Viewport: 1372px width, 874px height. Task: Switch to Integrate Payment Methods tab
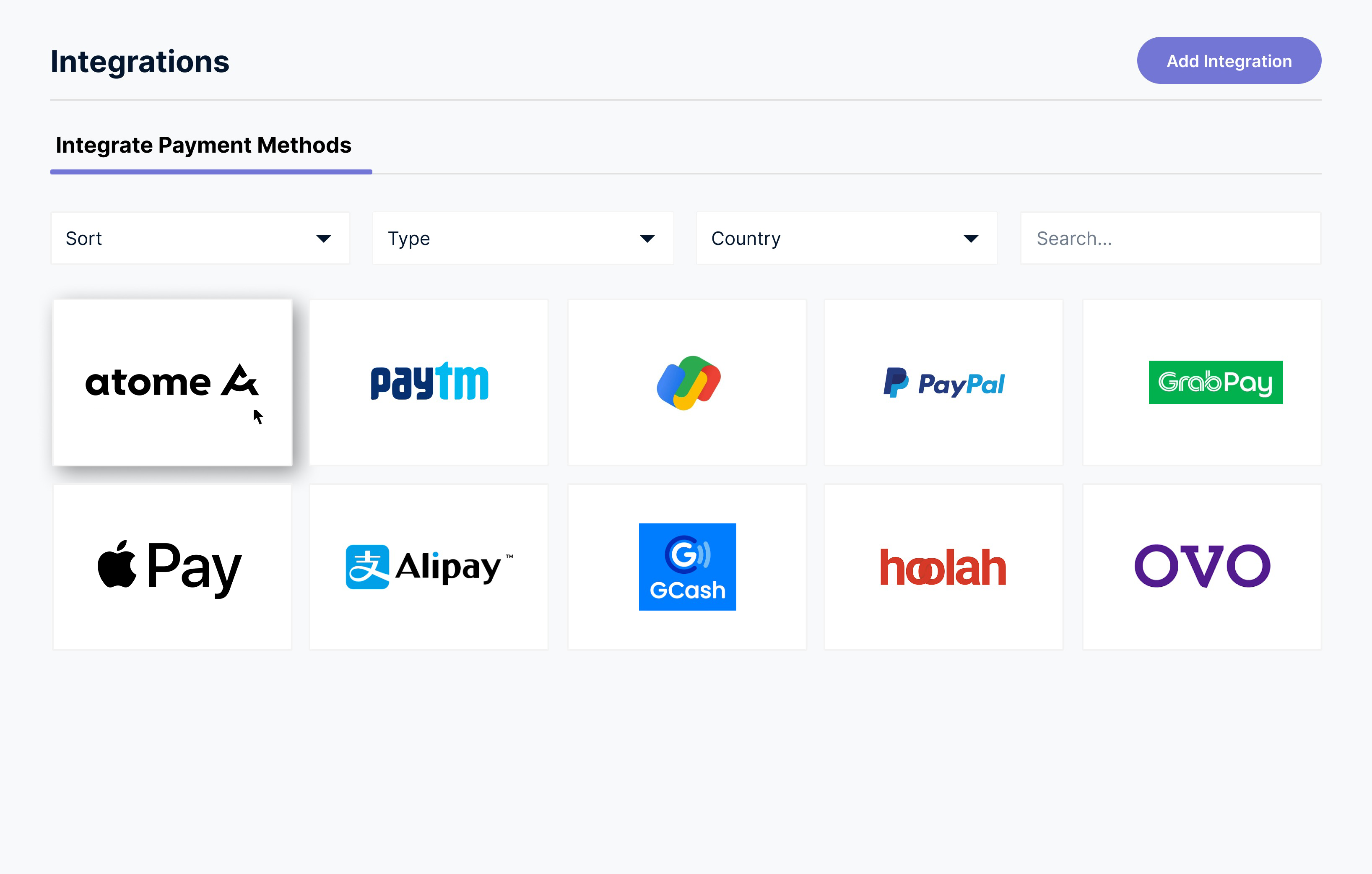coord(203,145)
